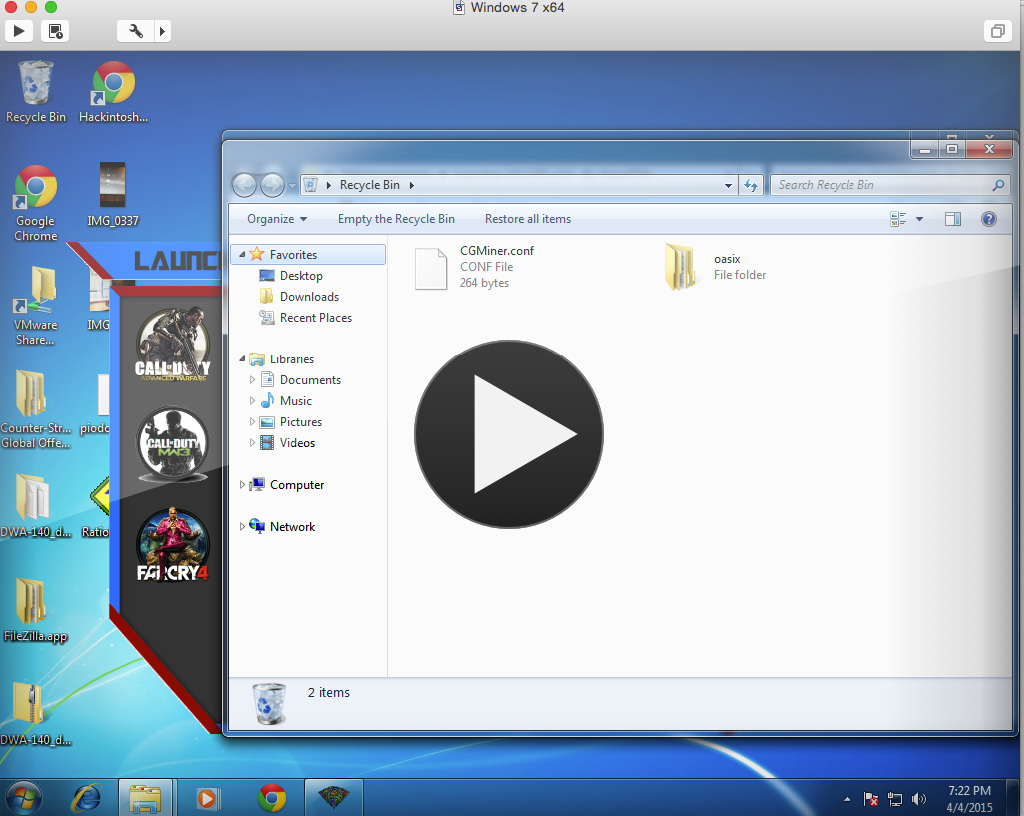This screenshot has height=816, width=1024.
Task: Click the VMware window mode button at top right
Action: 997,31
